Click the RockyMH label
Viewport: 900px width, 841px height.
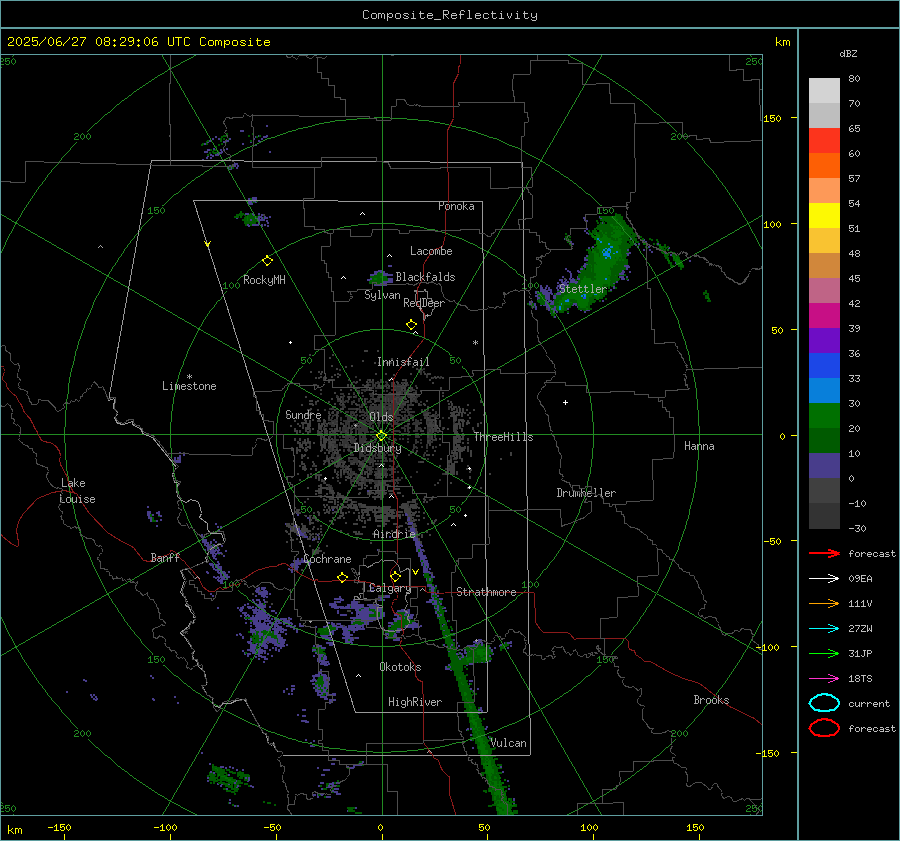click(264, 280)
